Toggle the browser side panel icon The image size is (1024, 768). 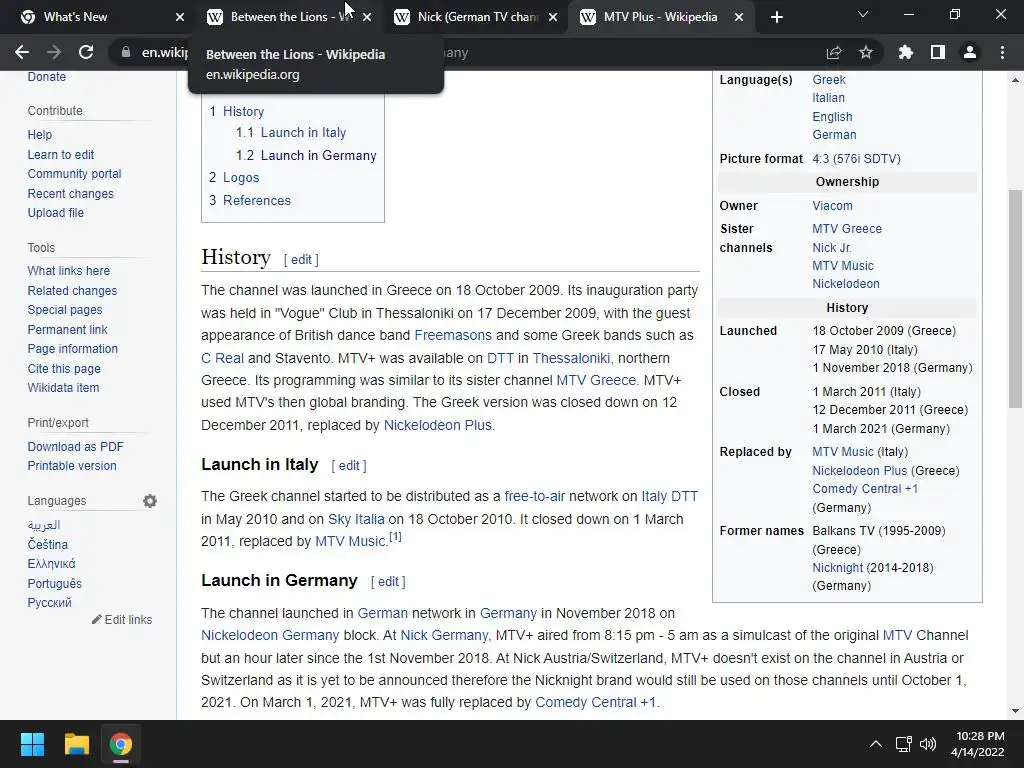pos(938,52)
